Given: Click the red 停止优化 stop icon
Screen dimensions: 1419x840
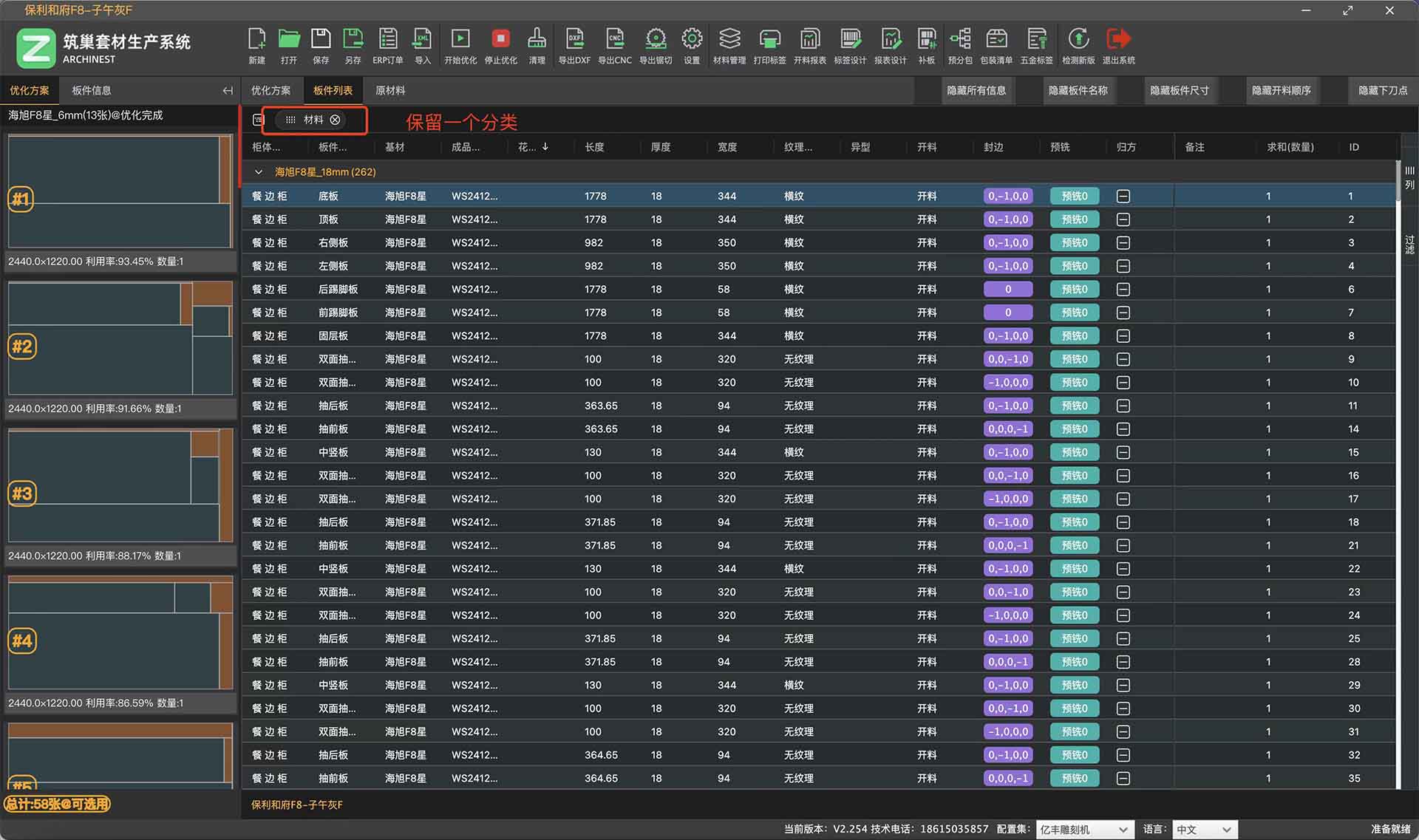Looking at the screenshot, I should coord(500,44).
